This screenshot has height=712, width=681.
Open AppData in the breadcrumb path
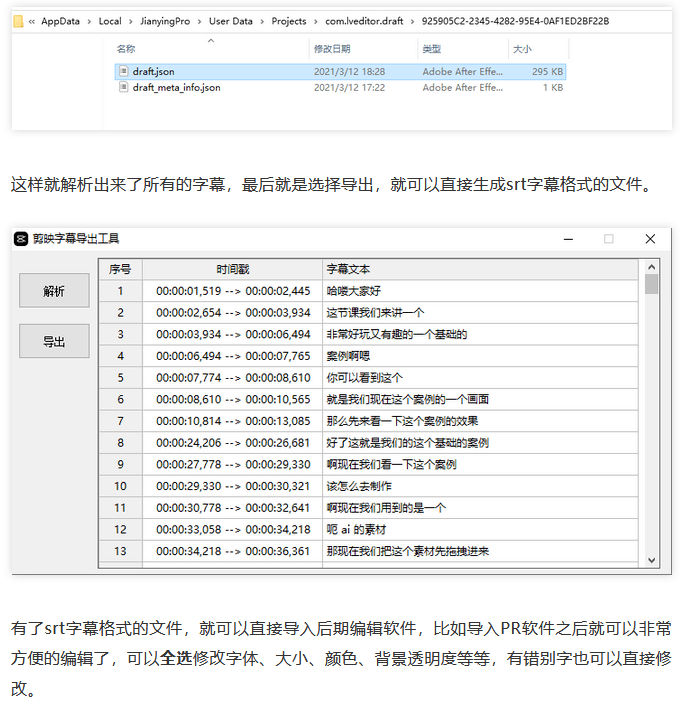[x=60, y=21]
